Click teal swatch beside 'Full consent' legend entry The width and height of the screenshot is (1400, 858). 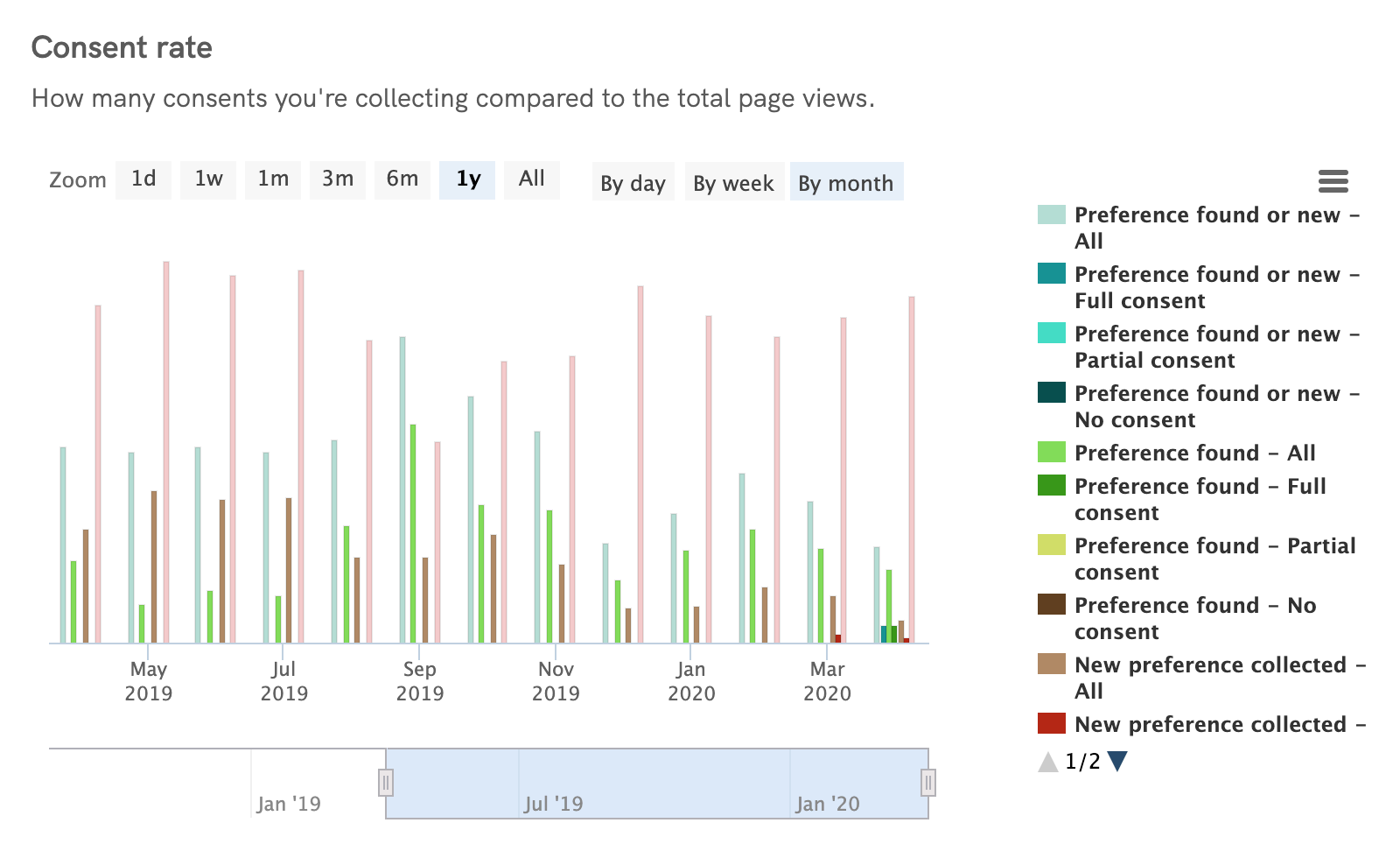coord(1049,274)
